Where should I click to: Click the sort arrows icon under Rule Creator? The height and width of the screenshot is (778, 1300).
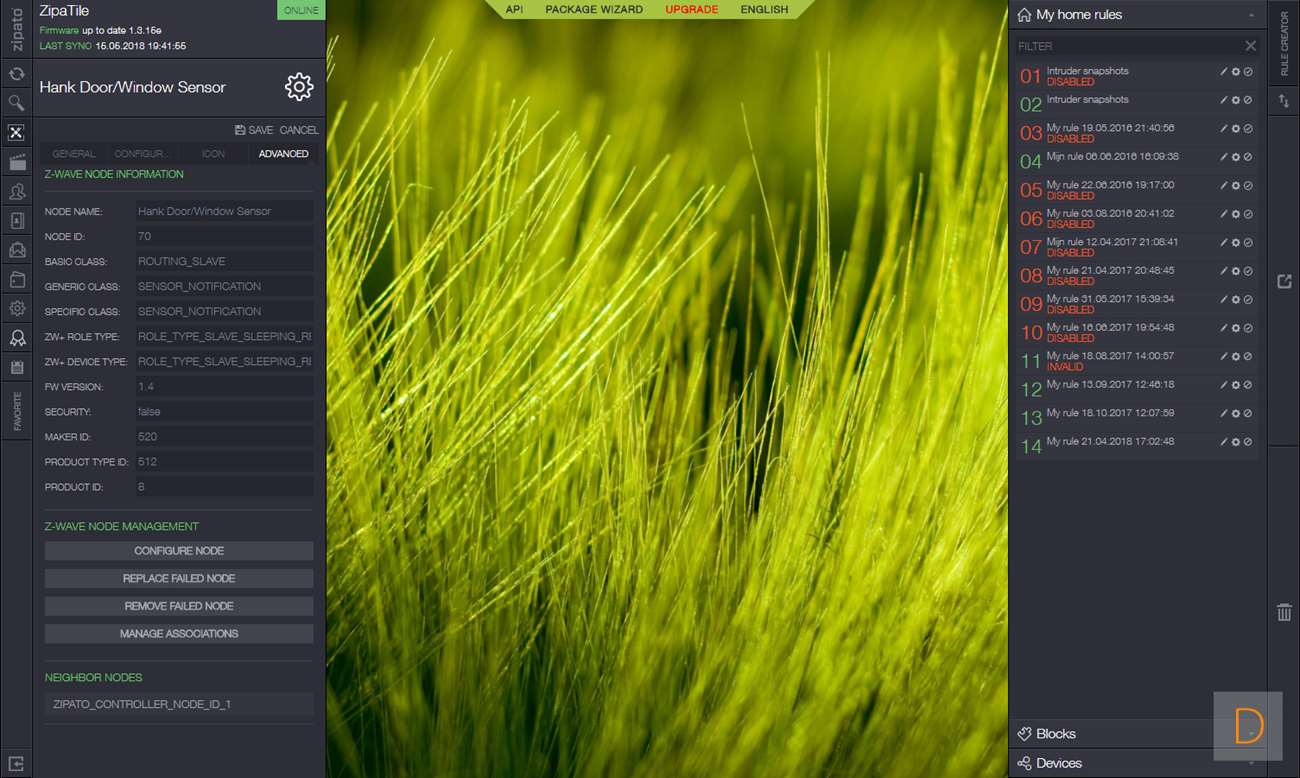click(1284, 101)
